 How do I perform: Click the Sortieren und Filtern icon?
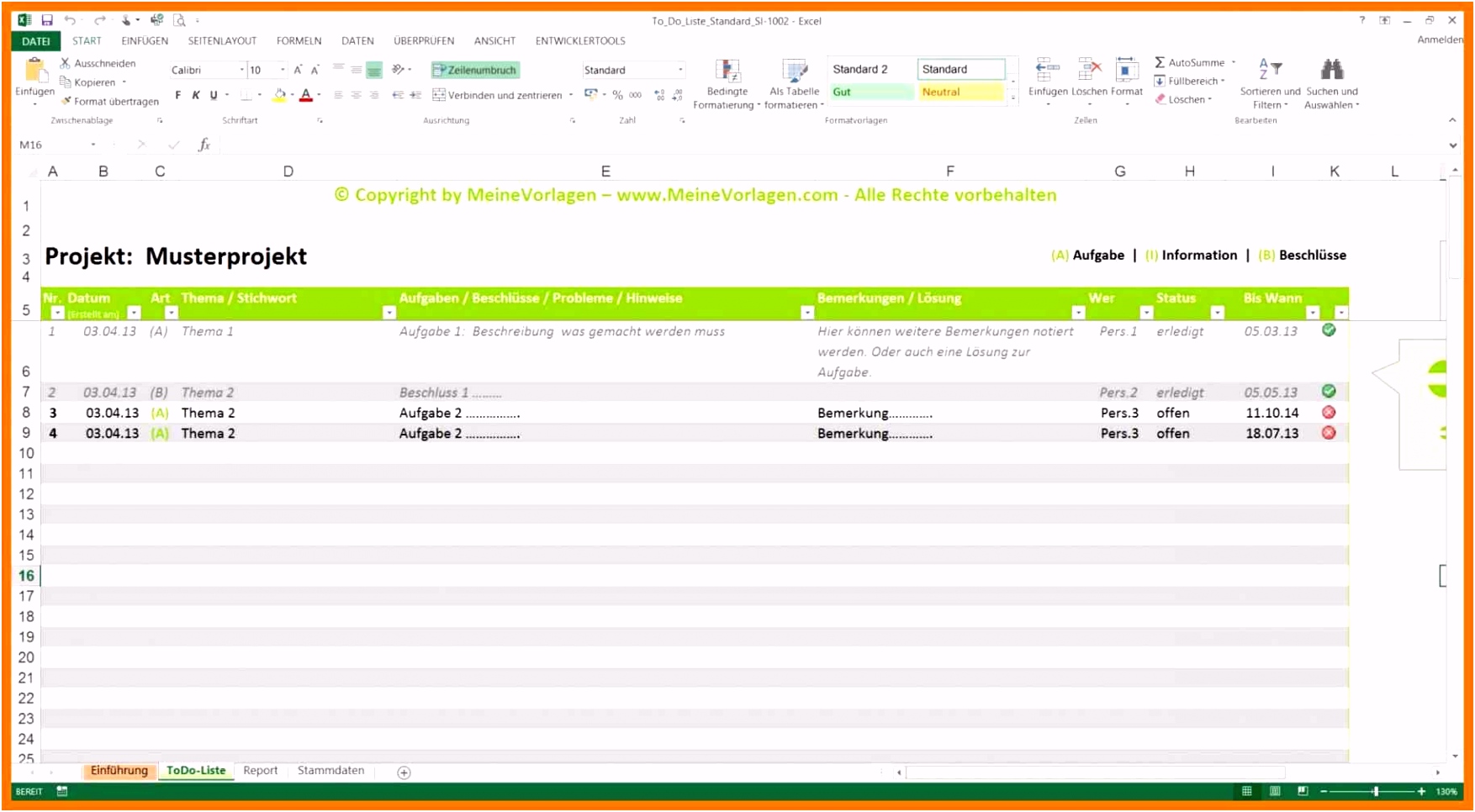[x=1270, y=70]
